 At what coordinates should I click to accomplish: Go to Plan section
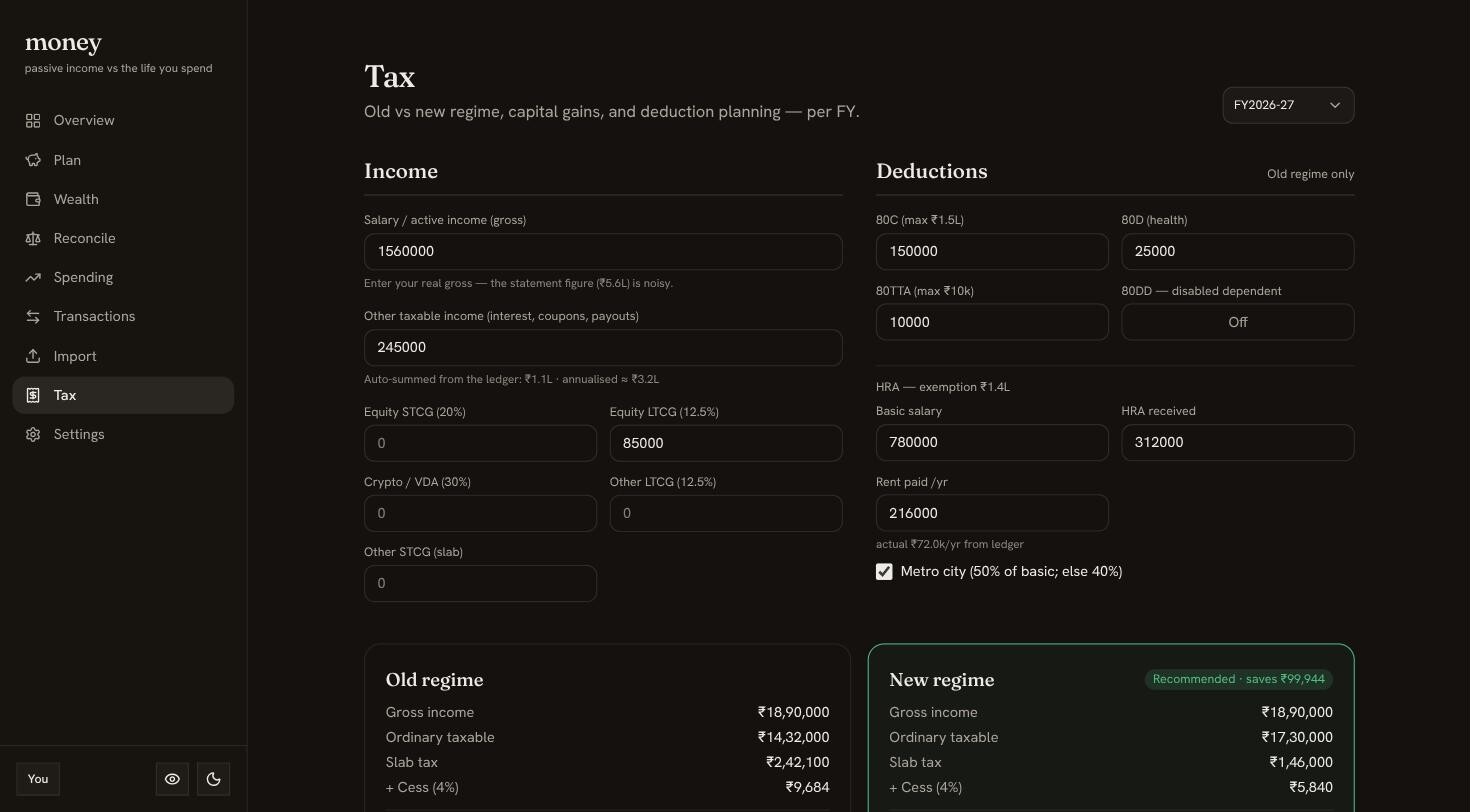click(123, 160)
